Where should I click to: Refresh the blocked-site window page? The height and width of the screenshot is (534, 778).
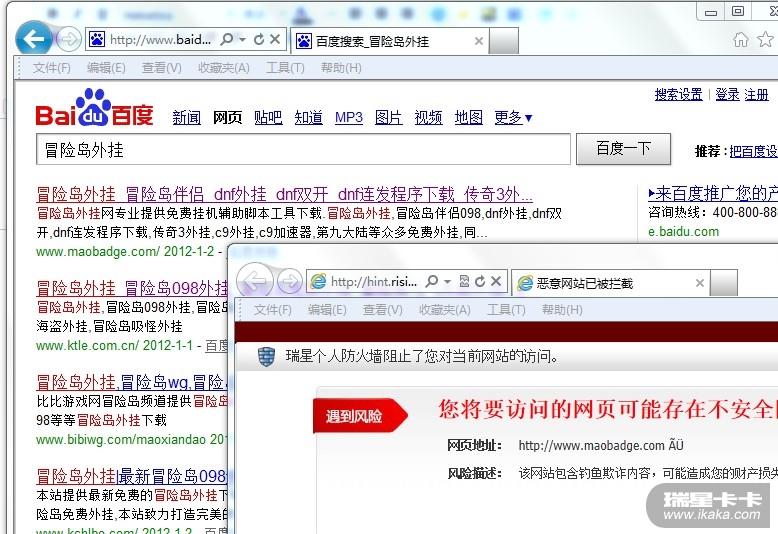tap(480, 281)
